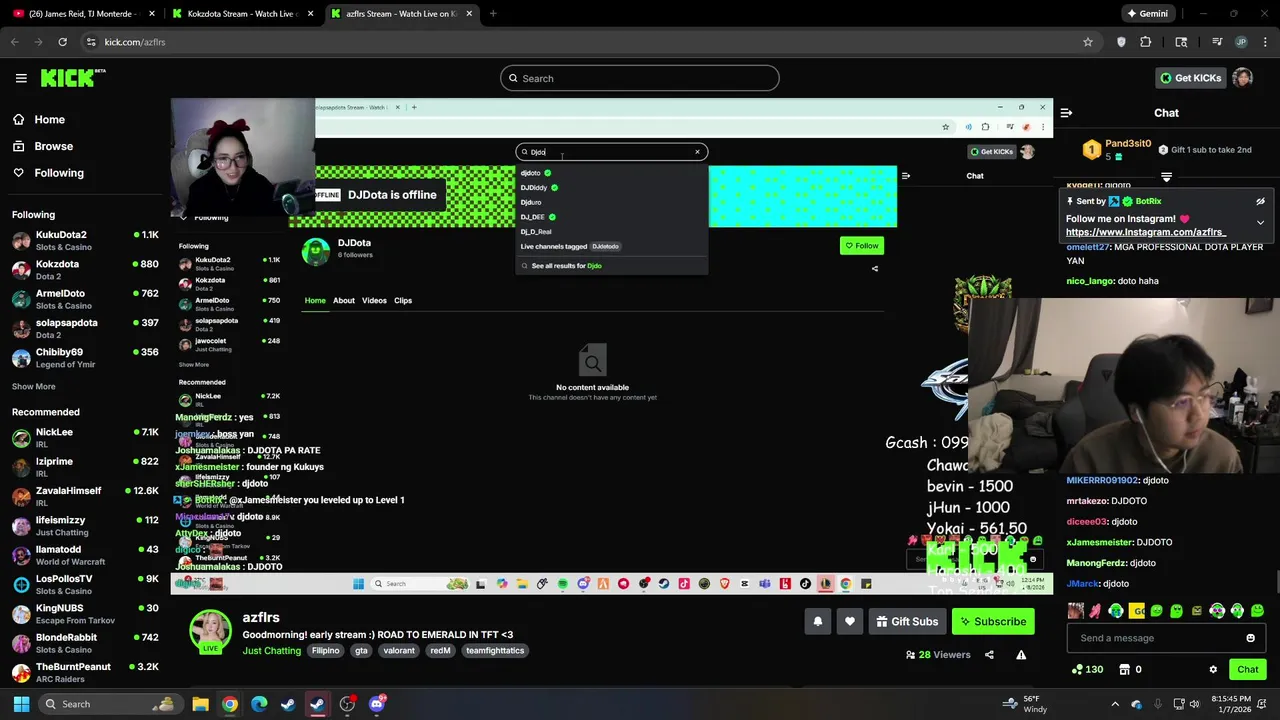This screenshot has width=1280, height=720.
Task: Send message with Chat button
Action: 1248,669
